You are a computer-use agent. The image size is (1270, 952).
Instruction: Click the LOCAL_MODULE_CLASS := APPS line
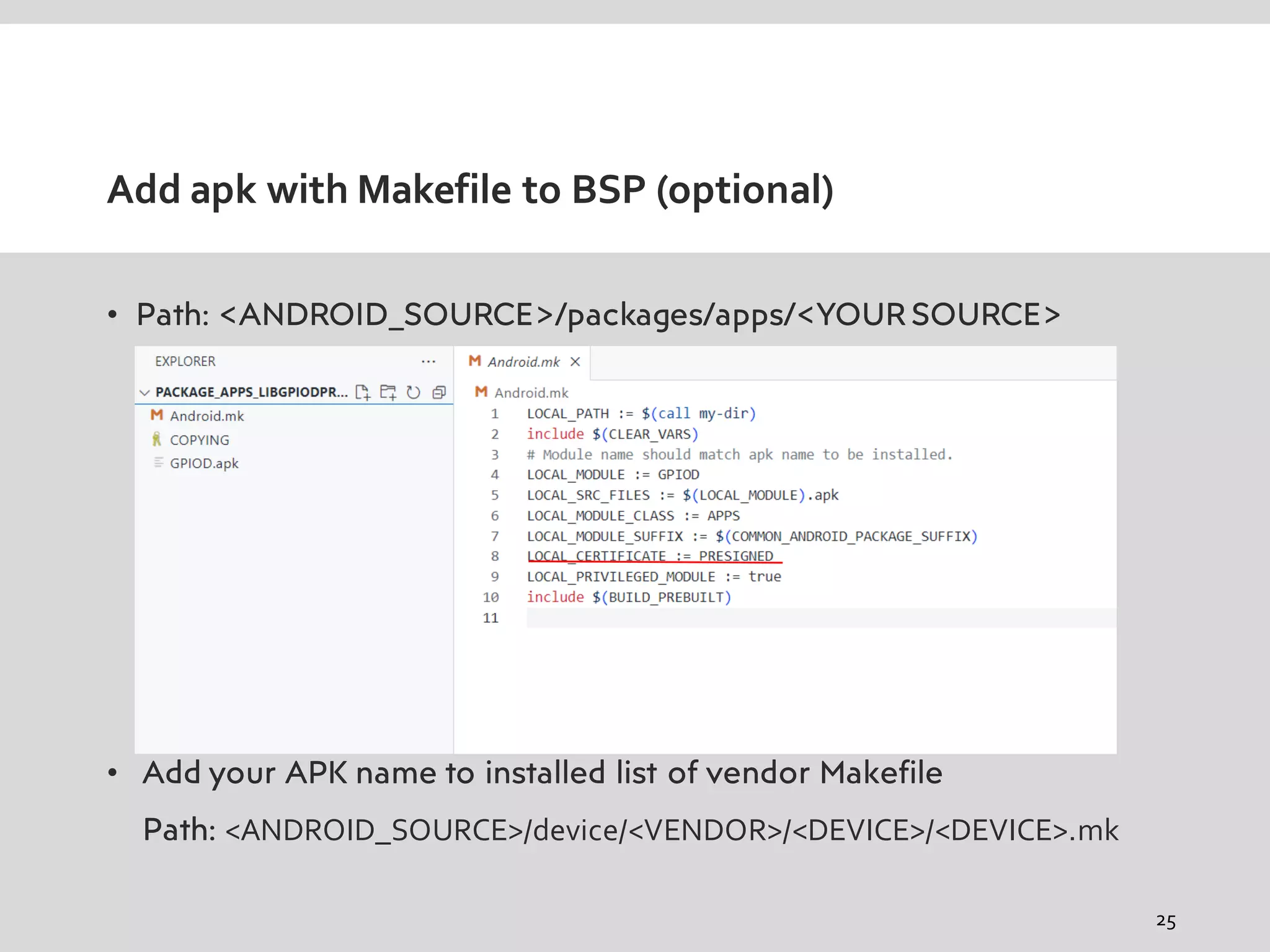(633, 516)
